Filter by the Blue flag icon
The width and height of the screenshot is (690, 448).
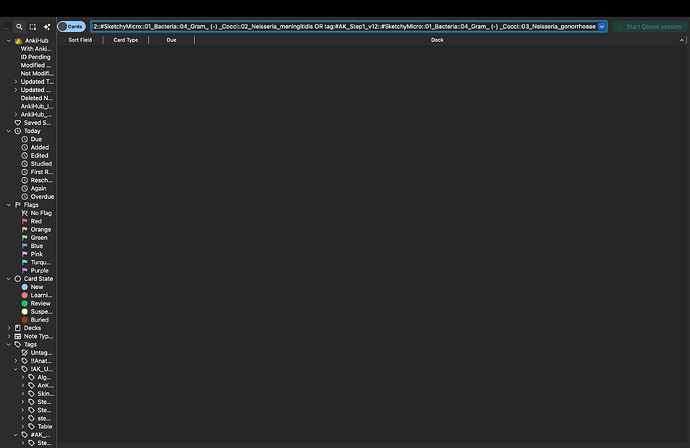pyautogui.click(x=25, y=246)
